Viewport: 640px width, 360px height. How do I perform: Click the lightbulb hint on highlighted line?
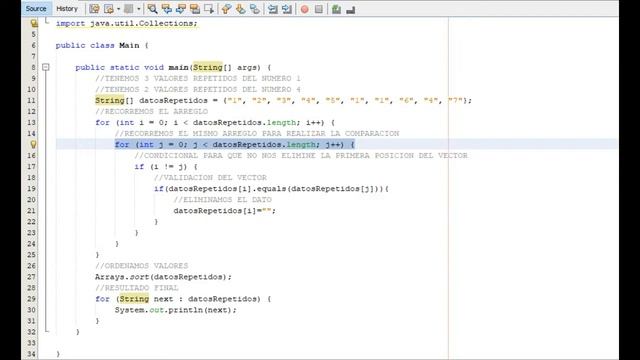[x=33, y=144]
